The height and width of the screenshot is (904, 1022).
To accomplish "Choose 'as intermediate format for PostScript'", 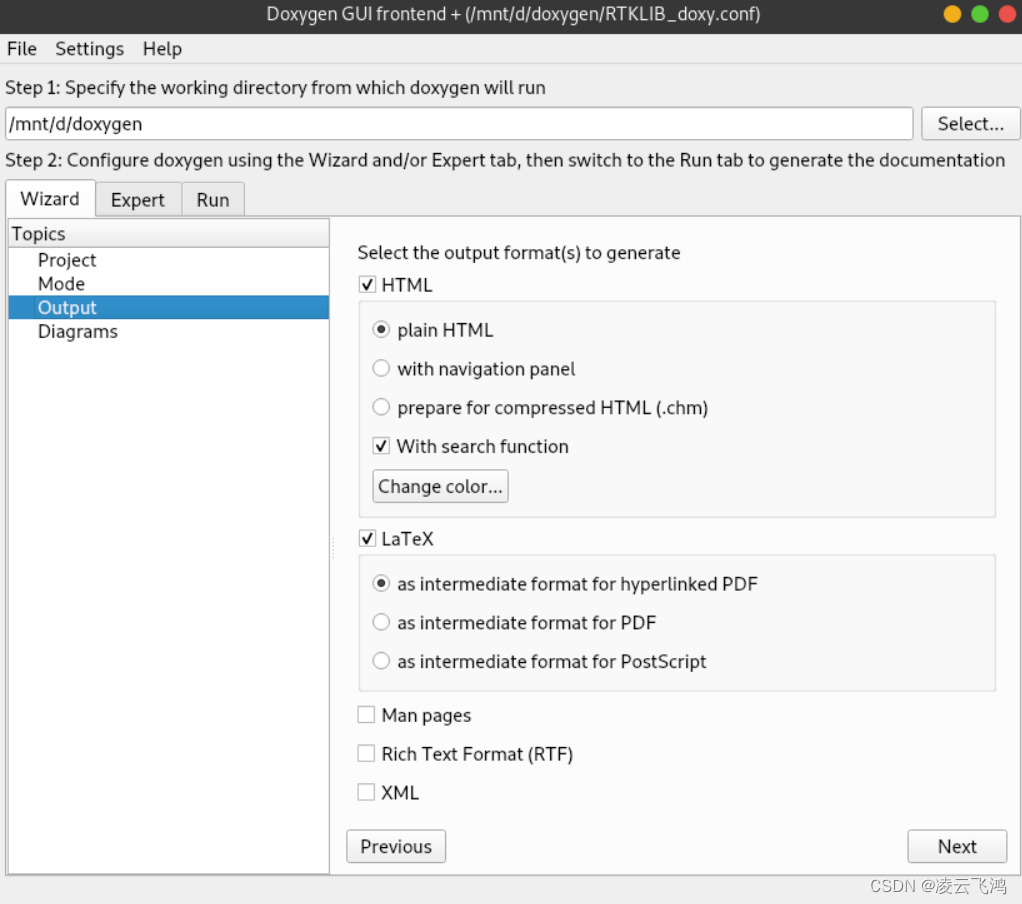I will 381,662.
